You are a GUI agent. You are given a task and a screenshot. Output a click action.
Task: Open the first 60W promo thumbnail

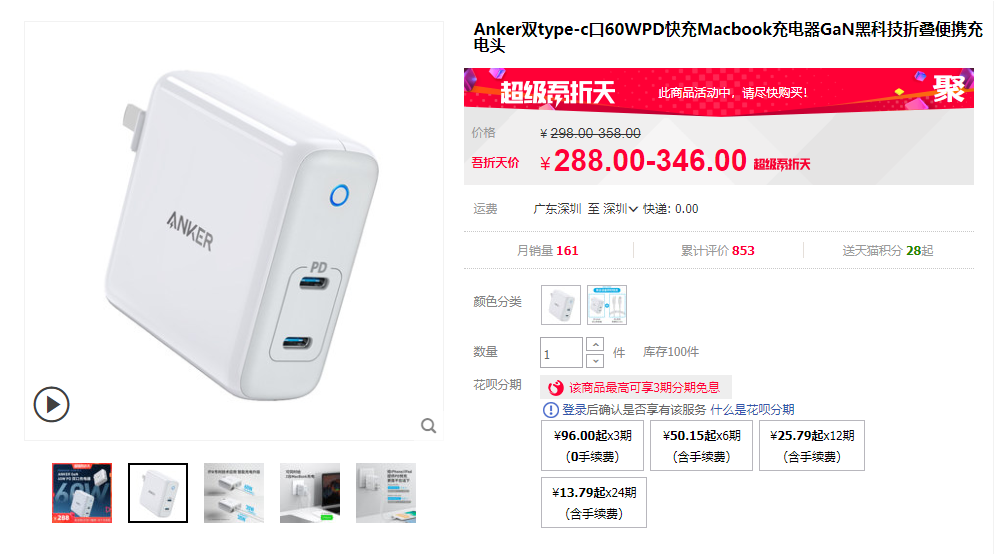82,493
